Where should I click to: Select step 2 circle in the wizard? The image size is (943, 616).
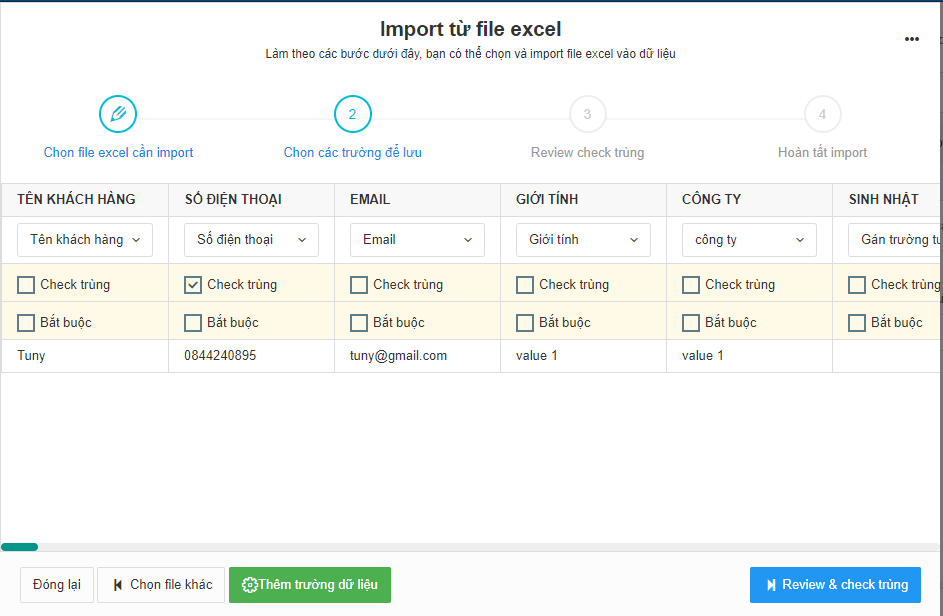(352, 114)
